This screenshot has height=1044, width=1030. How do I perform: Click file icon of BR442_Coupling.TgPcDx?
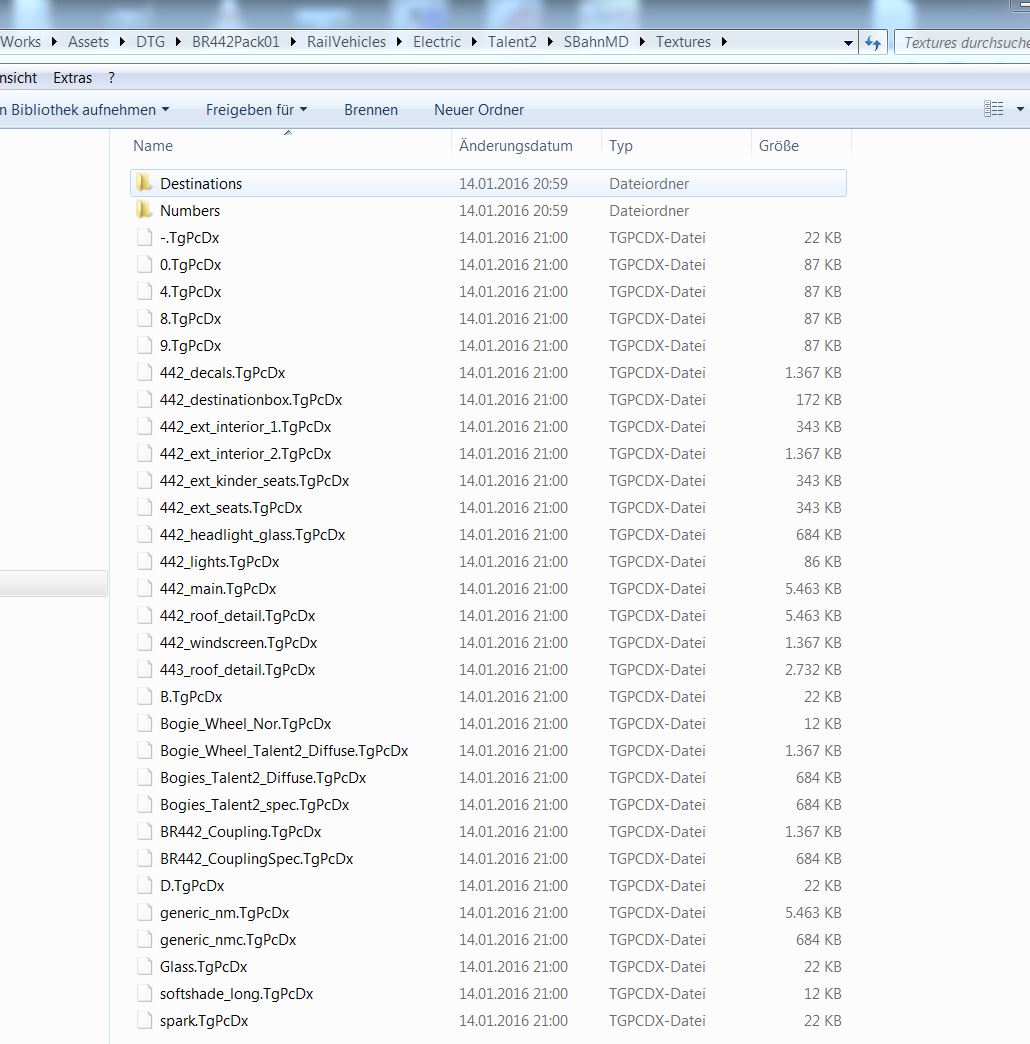[x=144, y=831]
